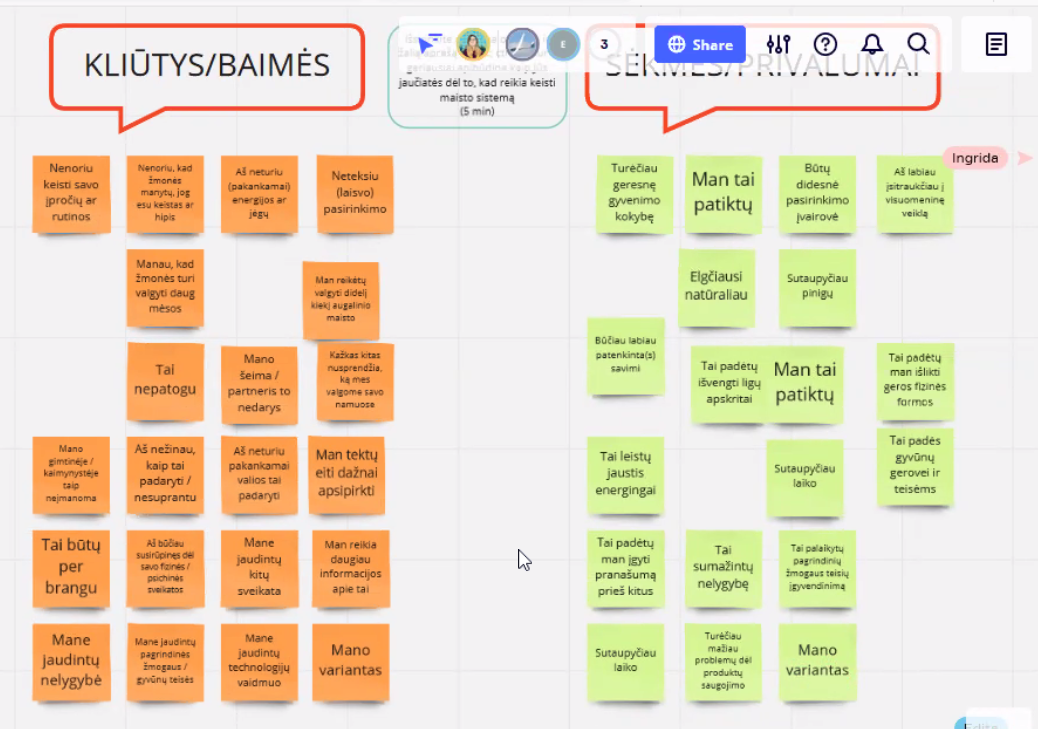Select note 'Tai padėtų man išlikti geros fizinės formos'
This screenshot has width=1038, height=729.
point(915,381)
